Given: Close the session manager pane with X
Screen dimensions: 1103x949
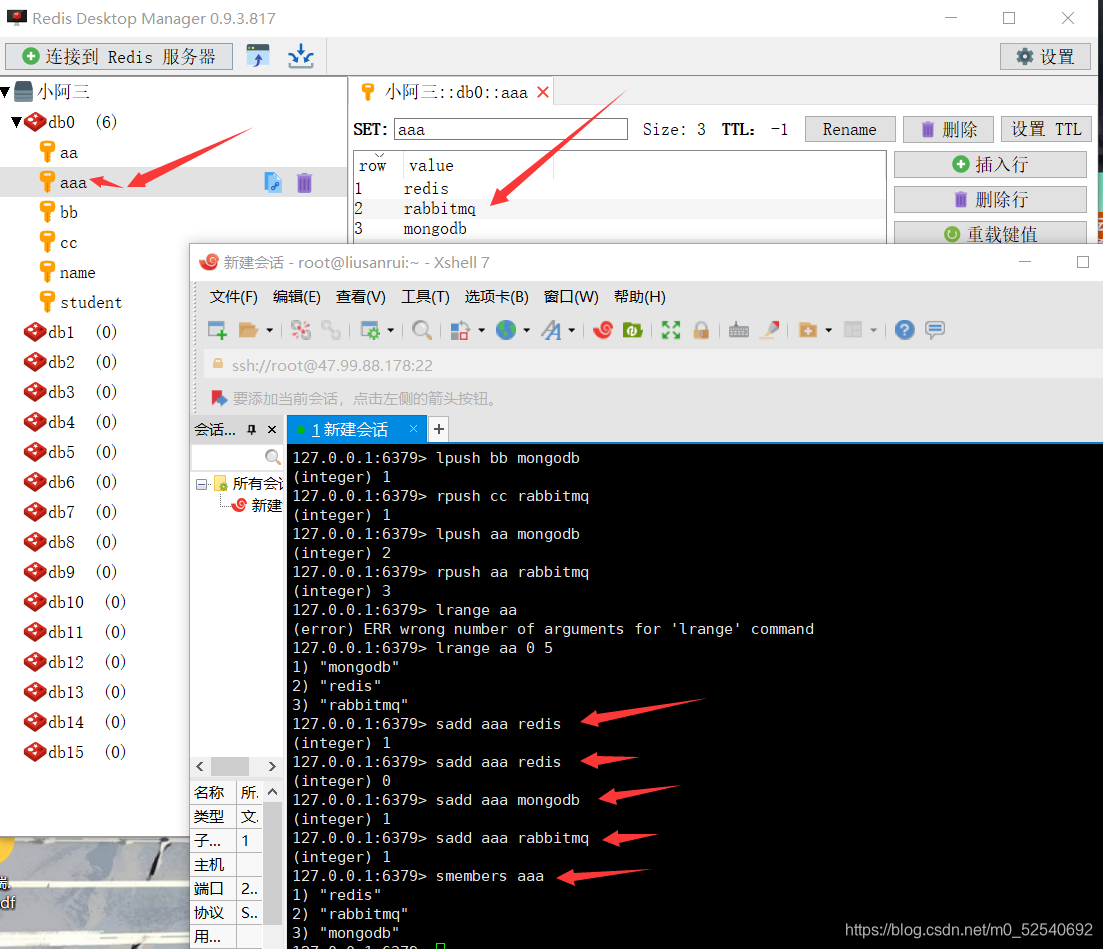Looking at the screenshot, I should pos(272,430).
